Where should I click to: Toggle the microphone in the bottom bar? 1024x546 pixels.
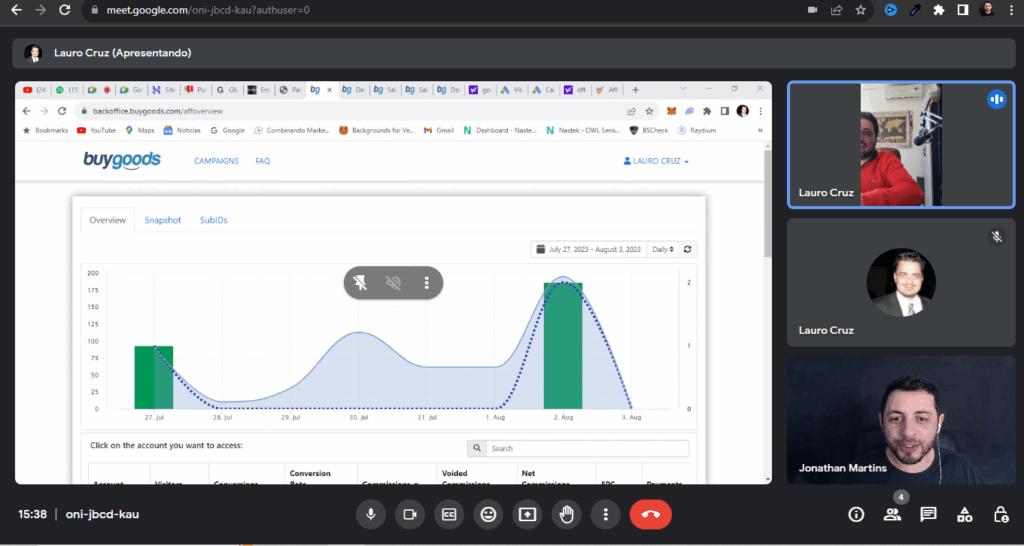point(371,514)
